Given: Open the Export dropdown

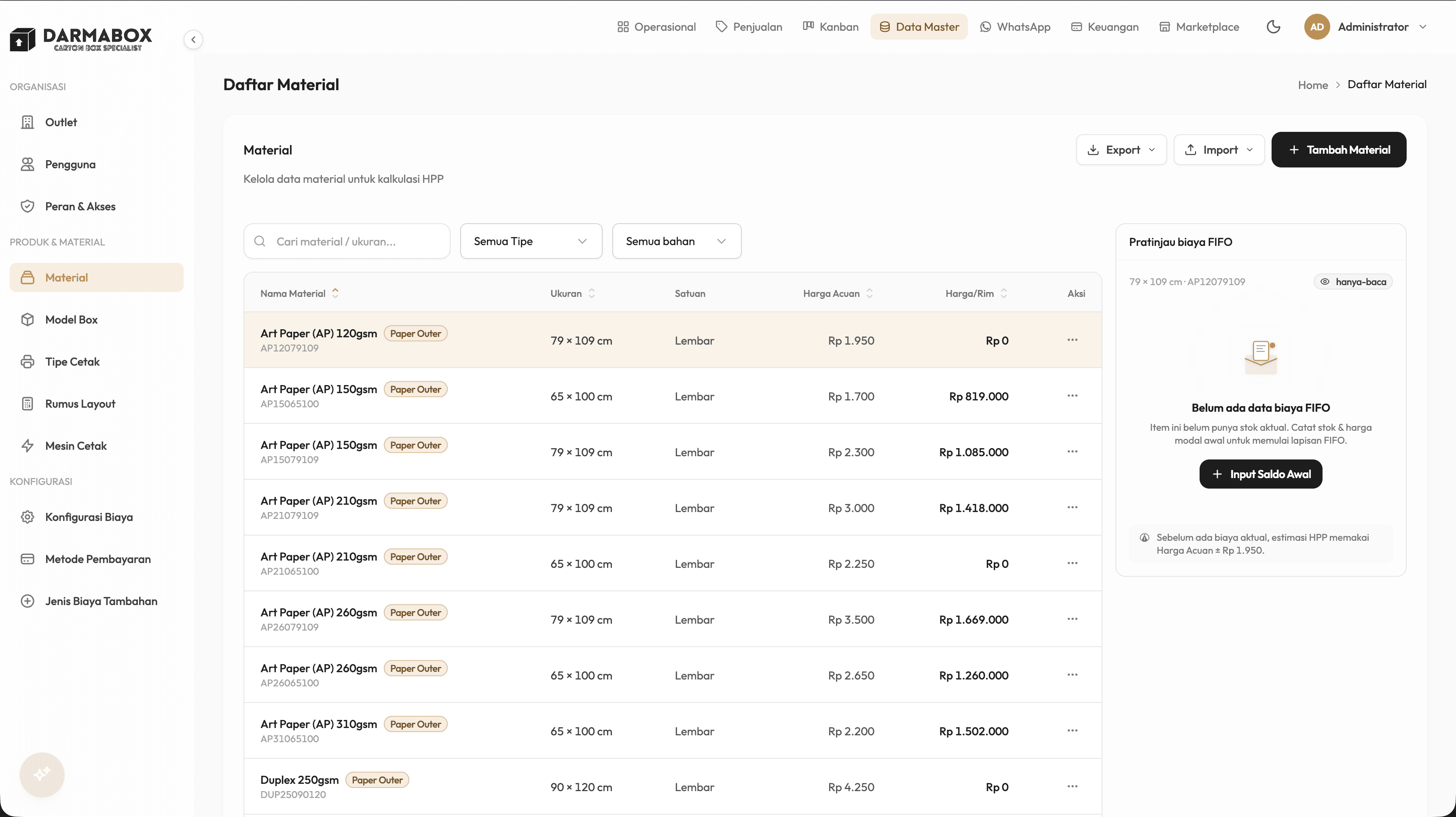Looking at the screenshot, I should point(1122,150).
